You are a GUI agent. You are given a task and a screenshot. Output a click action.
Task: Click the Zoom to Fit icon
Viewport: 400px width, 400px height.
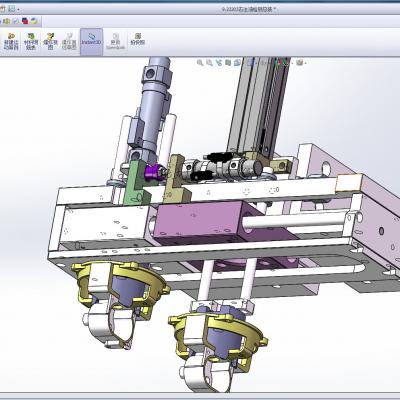click(x=200, y=62)
